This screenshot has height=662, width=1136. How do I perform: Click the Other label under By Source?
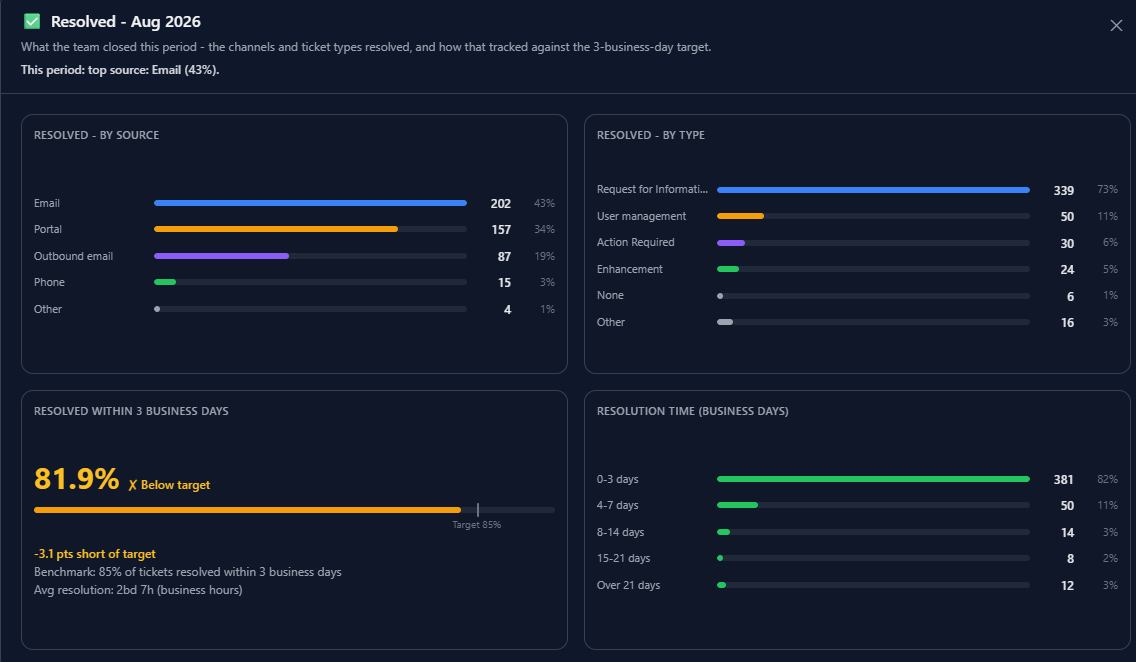coord(48,309)
